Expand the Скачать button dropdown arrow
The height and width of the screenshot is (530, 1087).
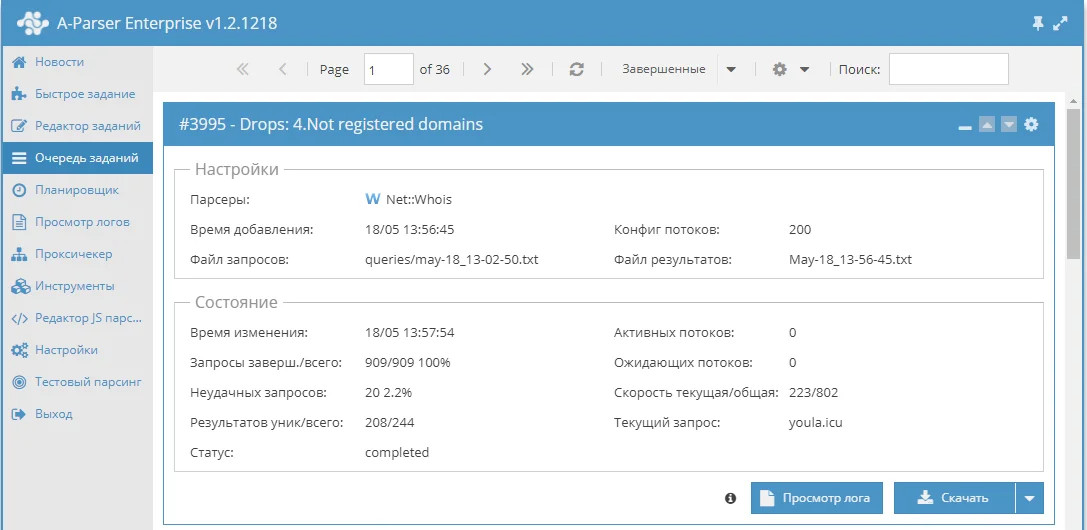[1029, 498]
